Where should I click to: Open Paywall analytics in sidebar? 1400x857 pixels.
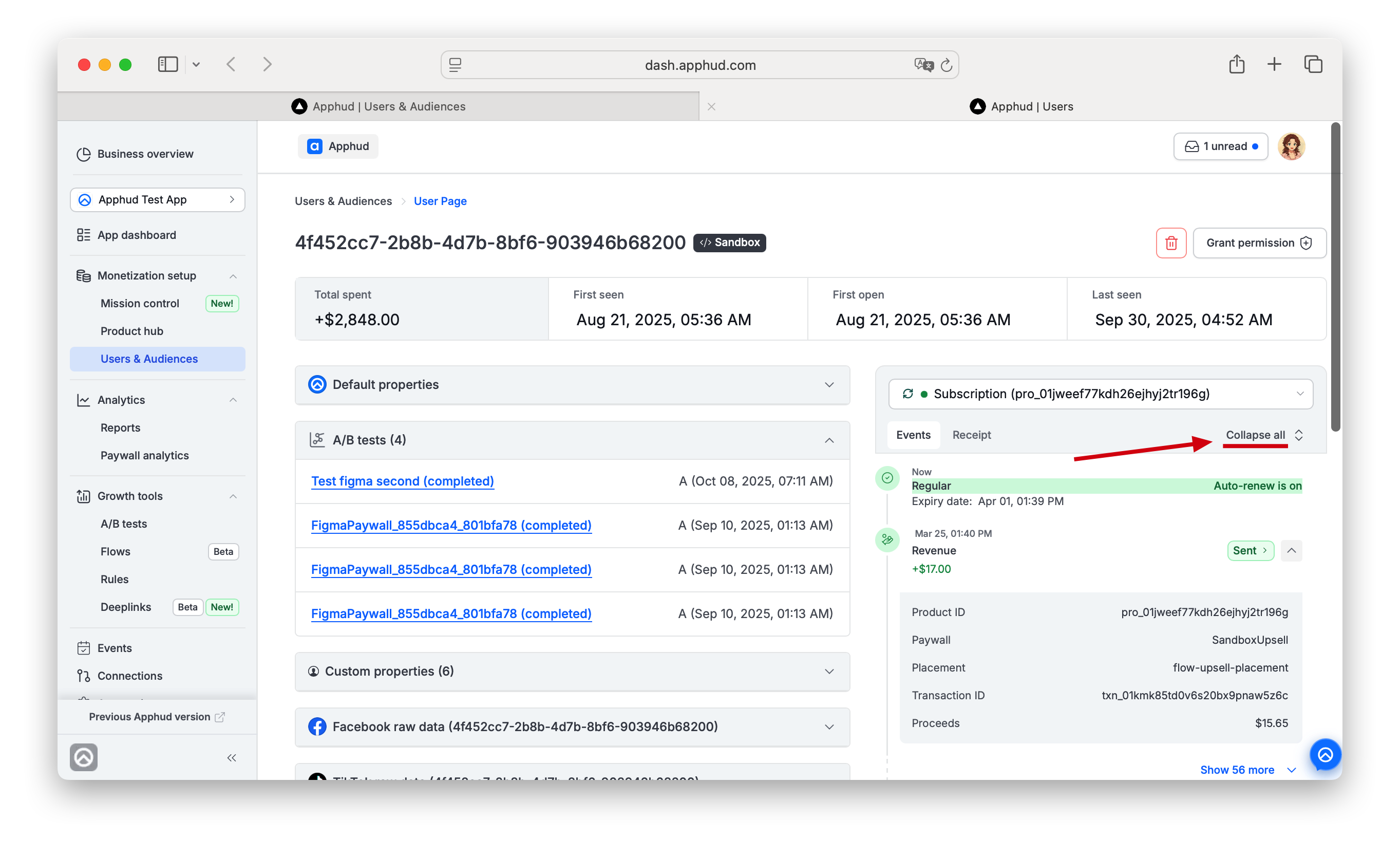pos(144,456)
